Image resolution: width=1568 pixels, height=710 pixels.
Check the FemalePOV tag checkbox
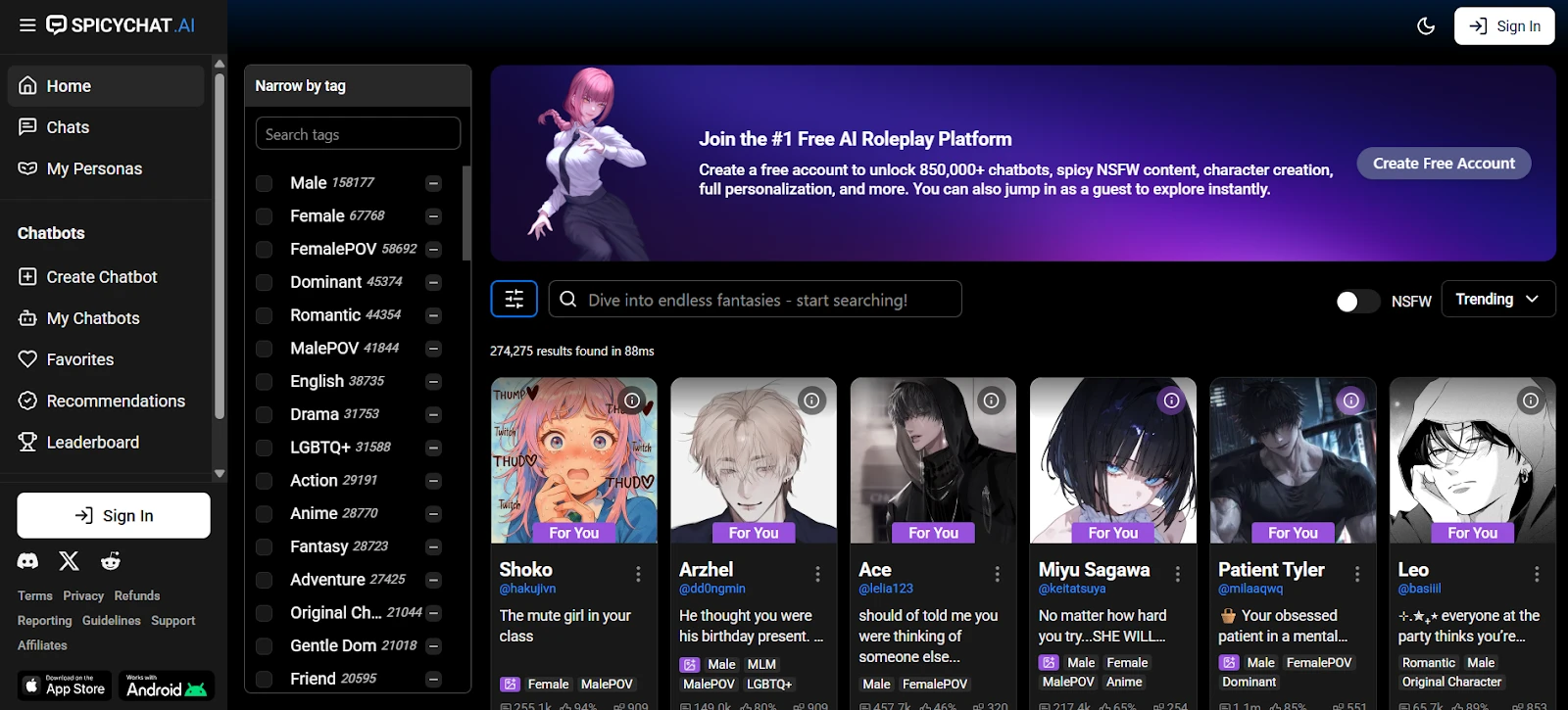point(264,250)
